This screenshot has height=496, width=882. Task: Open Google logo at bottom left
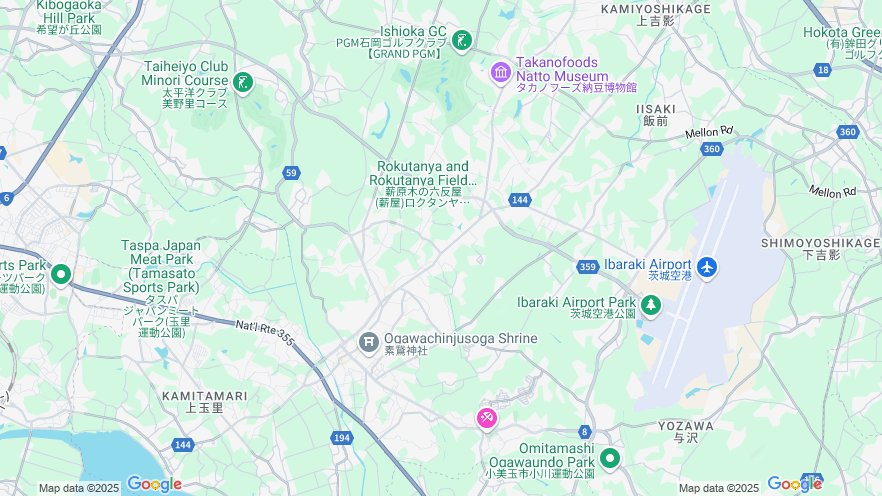[154, 484]
